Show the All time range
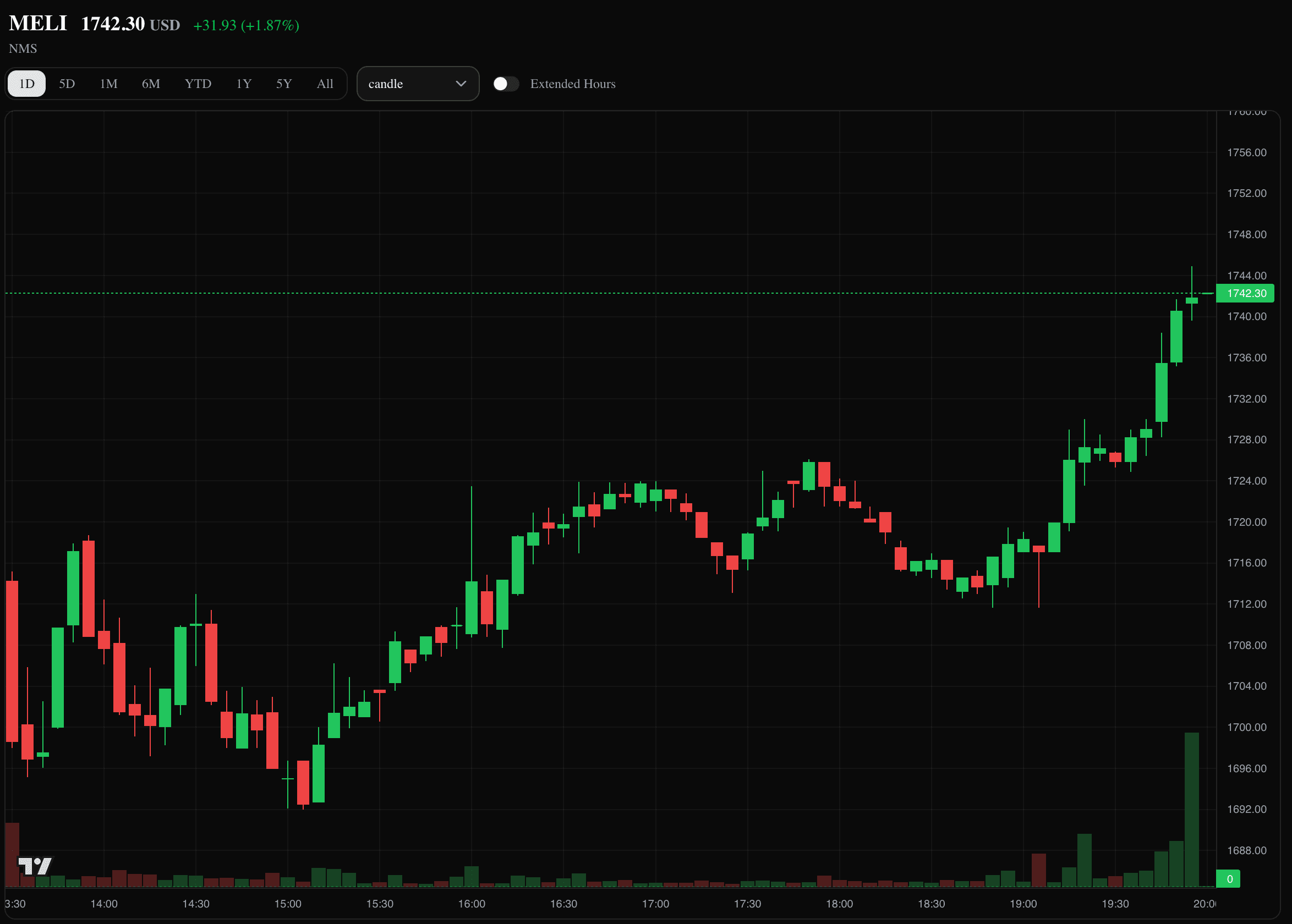This screenshot has height=924, width=1292. pyautogui.click(x=325, y=84)
